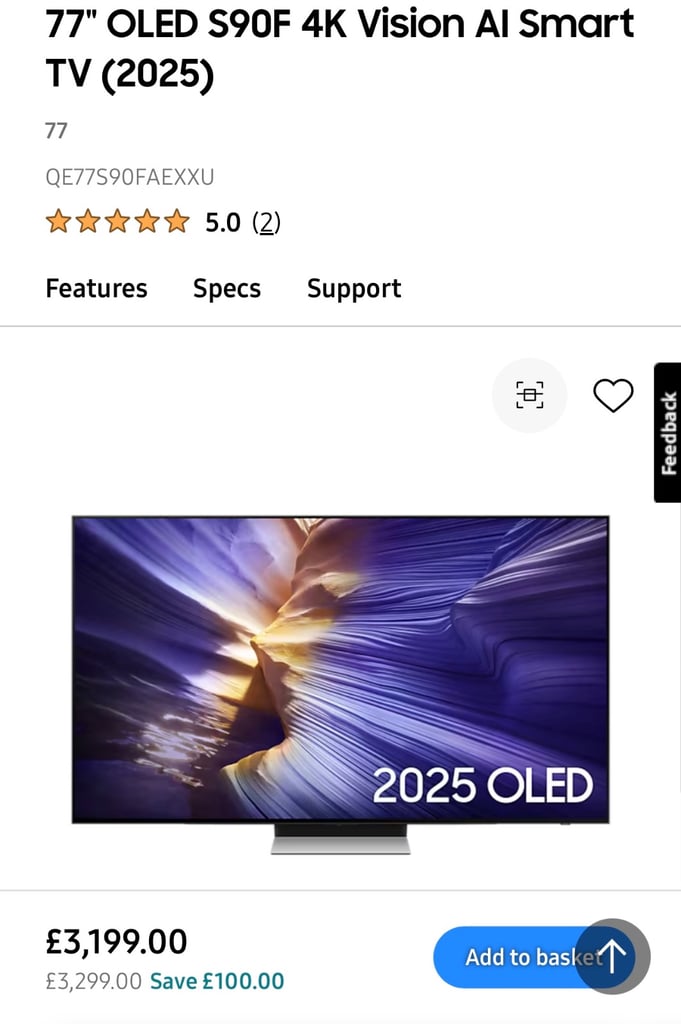
Task: Click the £3,199.00 current price
Action: (x=116, y=941)
